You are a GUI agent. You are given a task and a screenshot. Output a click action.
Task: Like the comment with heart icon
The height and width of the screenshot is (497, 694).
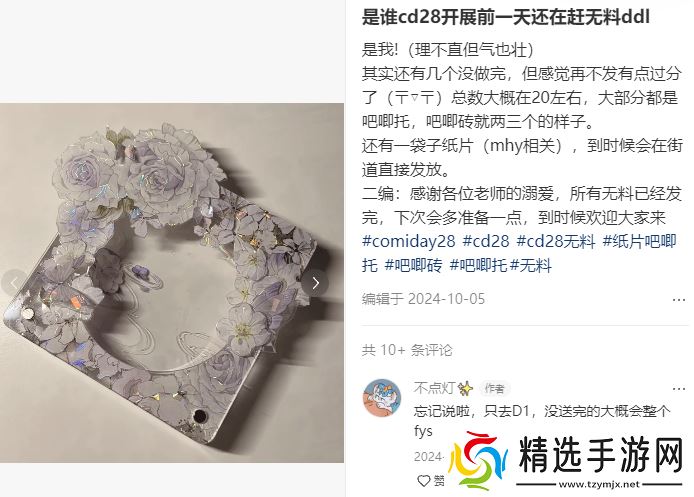pos(424,481)
